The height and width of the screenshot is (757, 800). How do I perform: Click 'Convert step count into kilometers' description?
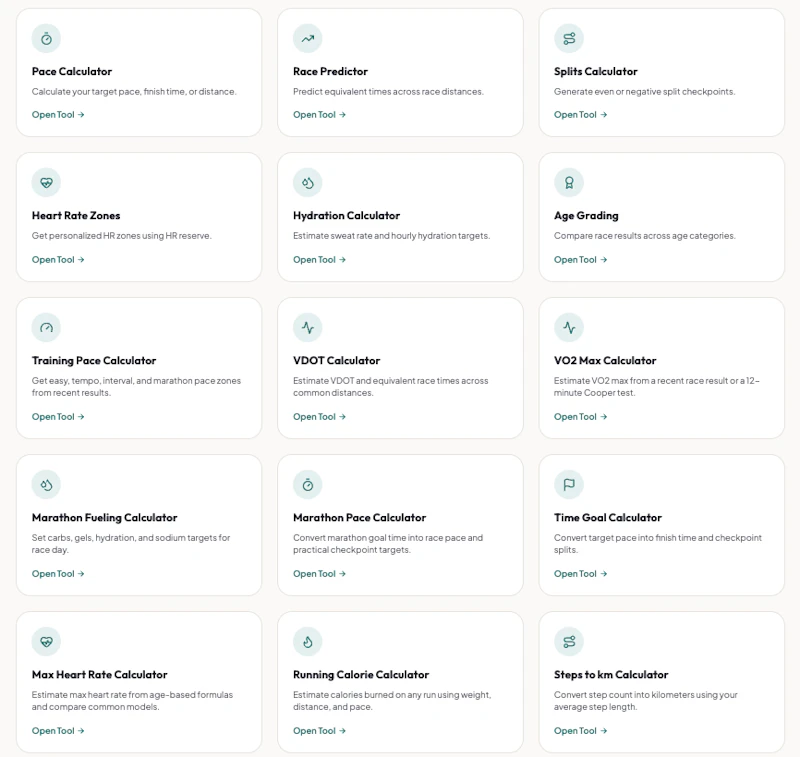point(646,701)
